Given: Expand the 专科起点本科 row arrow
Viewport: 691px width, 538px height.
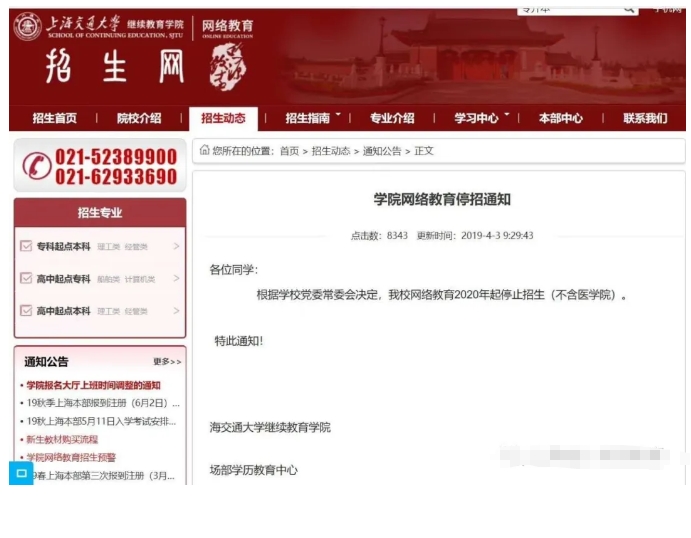Looking at the screenshot, I should click(176, 246).
